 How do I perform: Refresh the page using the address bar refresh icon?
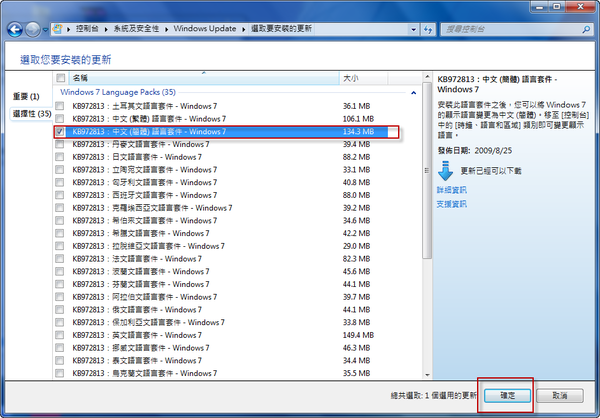[427, 29]
